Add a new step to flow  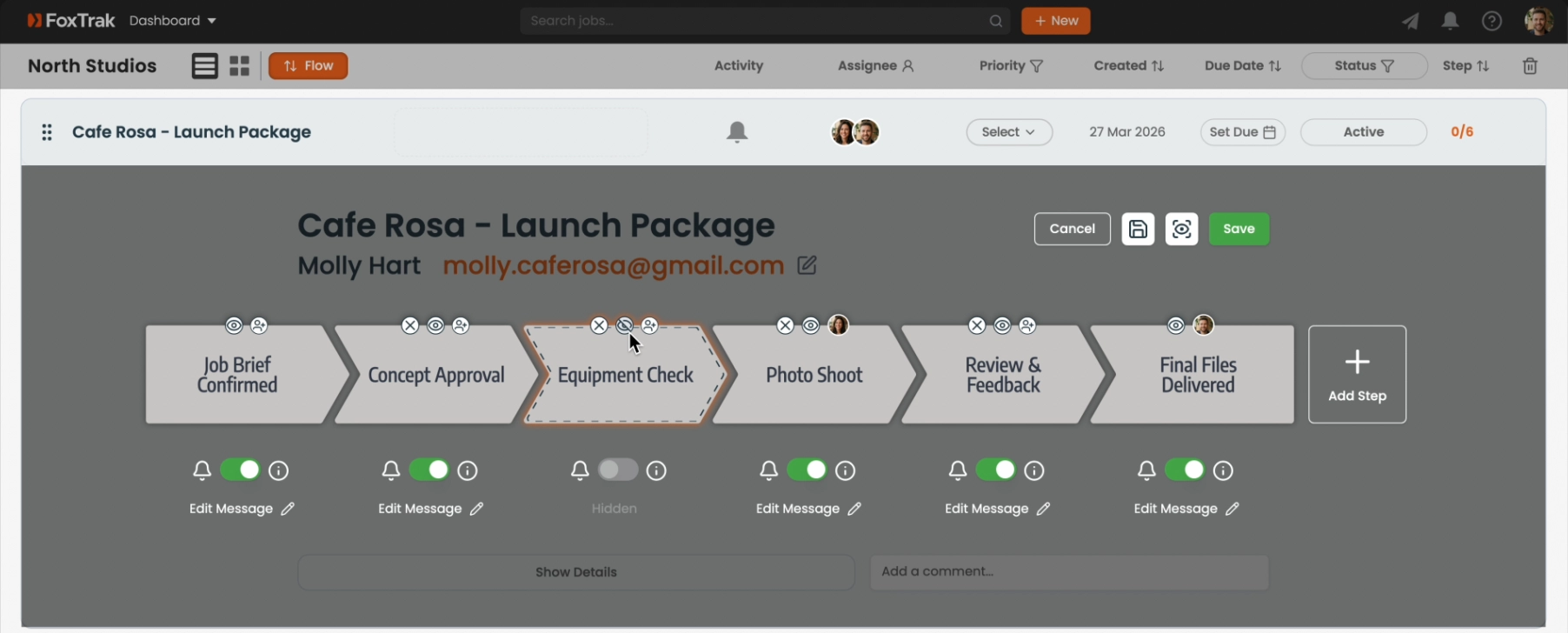pos(1357,375)
